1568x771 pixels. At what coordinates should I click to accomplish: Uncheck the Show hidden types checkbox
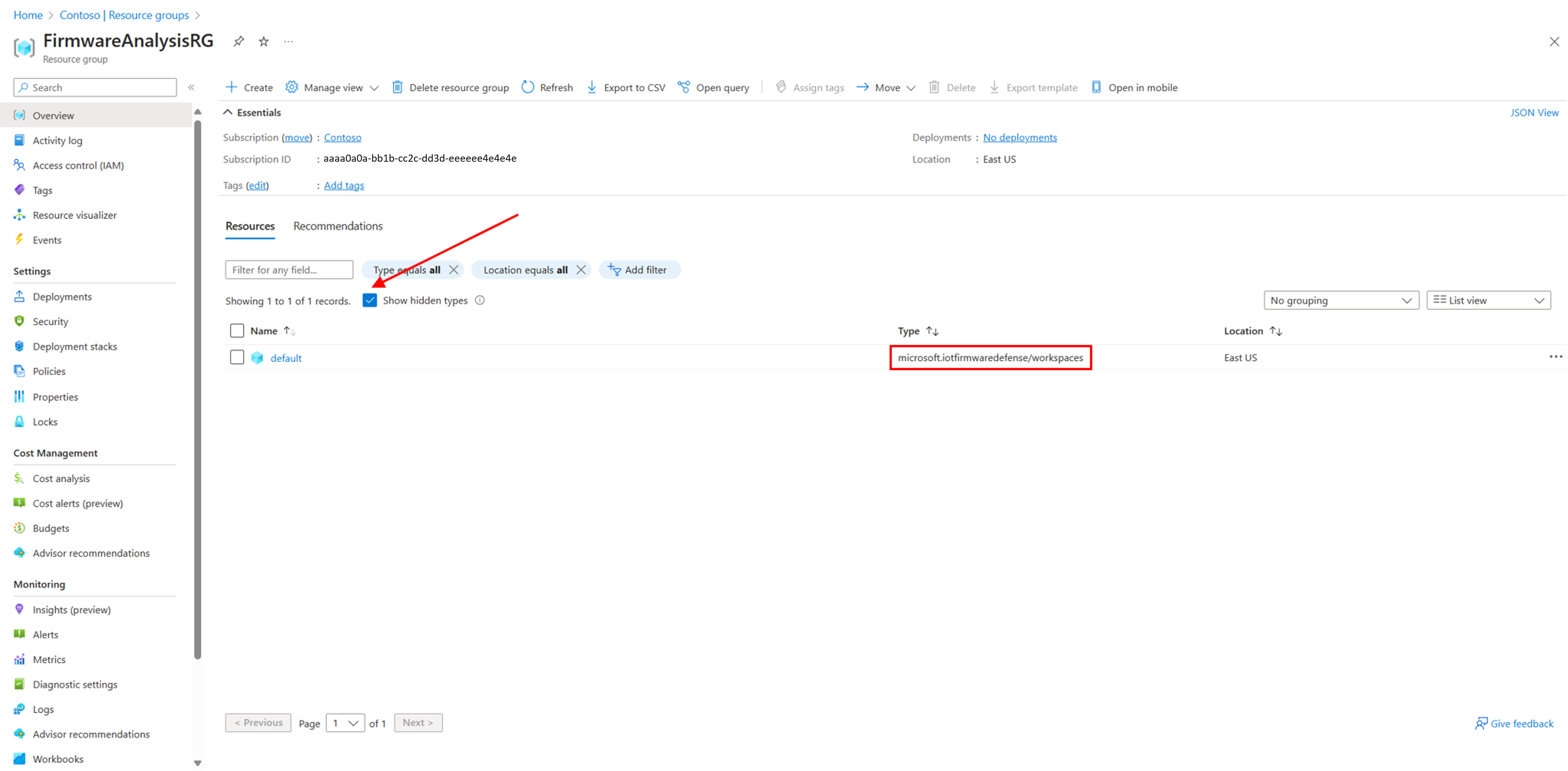pyautogui.click(x=370, y=300)
